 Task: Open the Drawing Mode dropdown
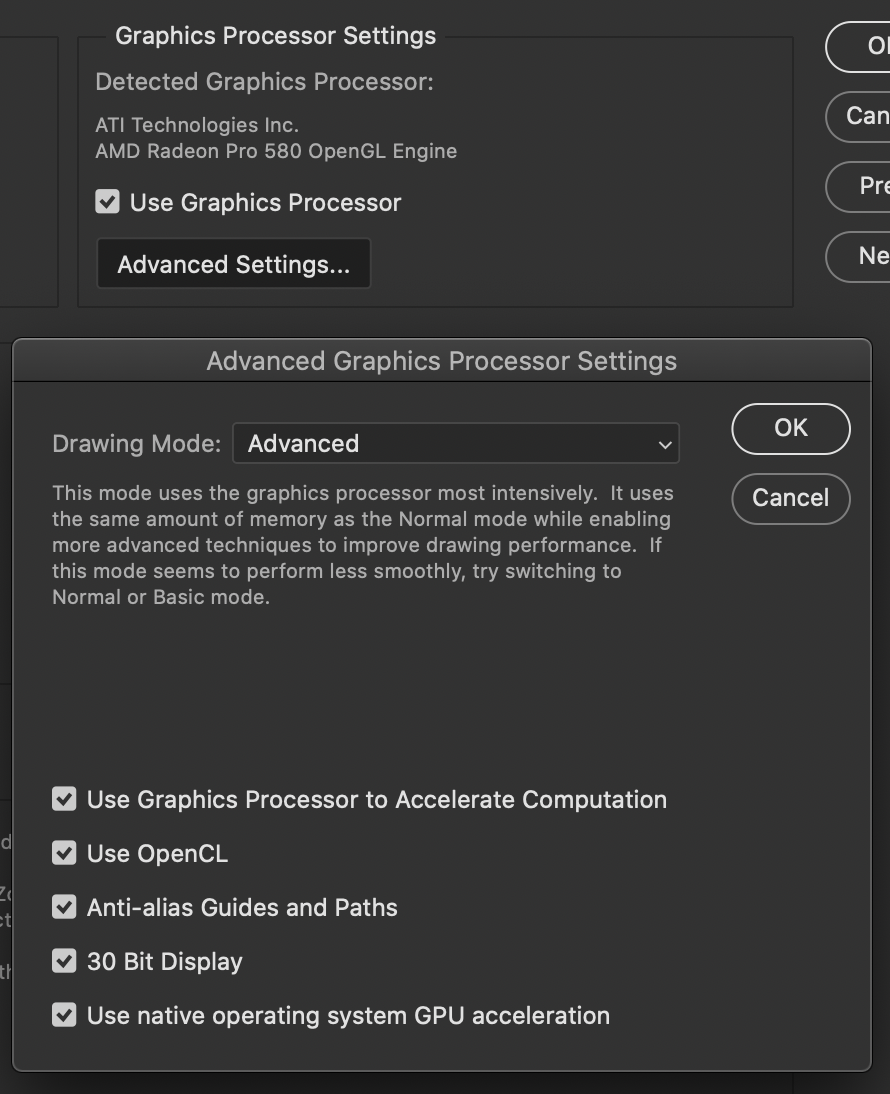point(455,444)
